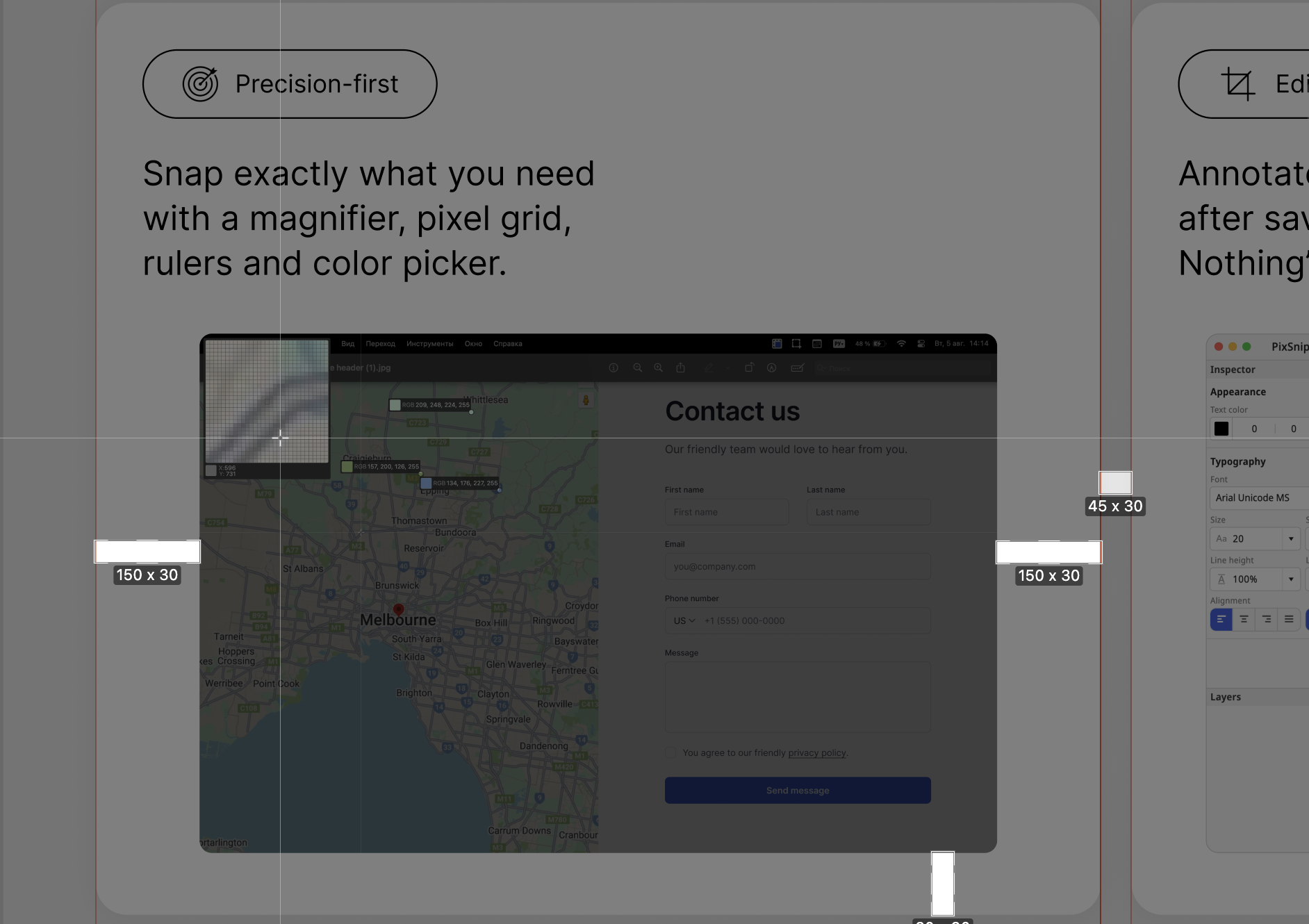This screenshot has width=1309, height=924.
Task: Click the share icon in the preview toolbar
Action: [681, 368]
